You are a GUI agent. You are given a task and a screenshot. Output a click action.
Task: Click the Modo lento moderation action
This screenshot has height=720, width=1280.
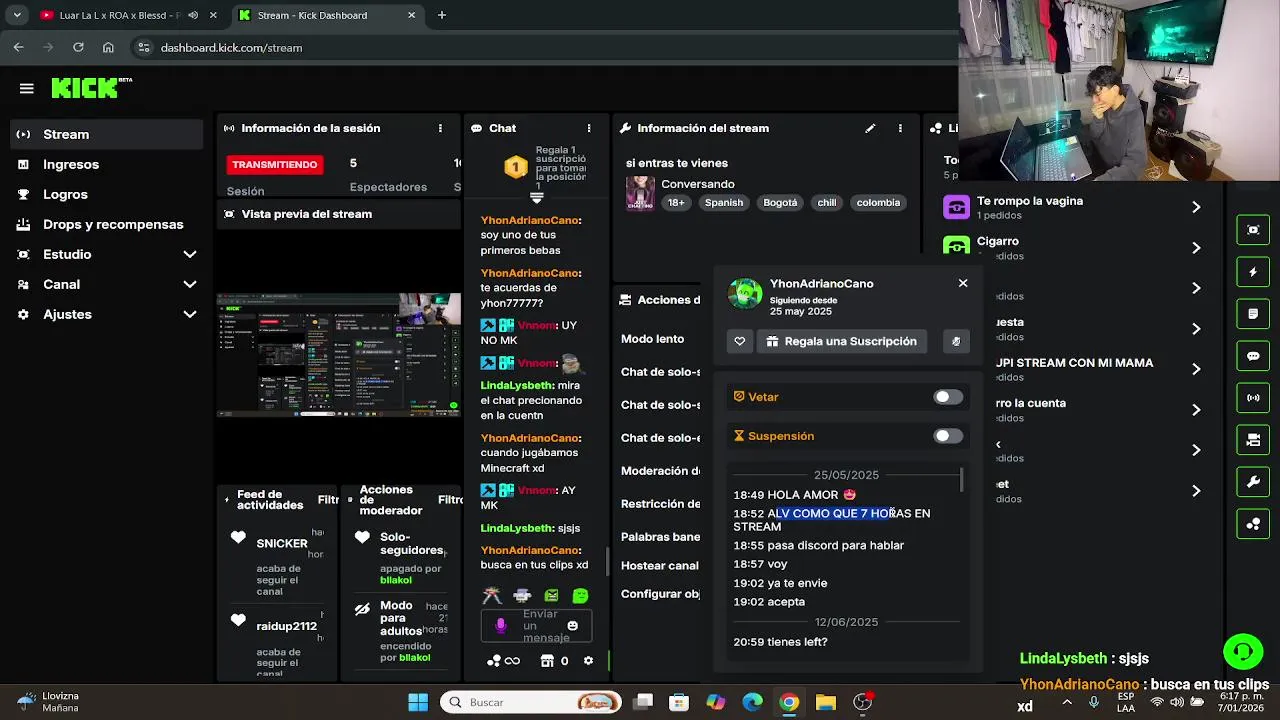[652, 339]
